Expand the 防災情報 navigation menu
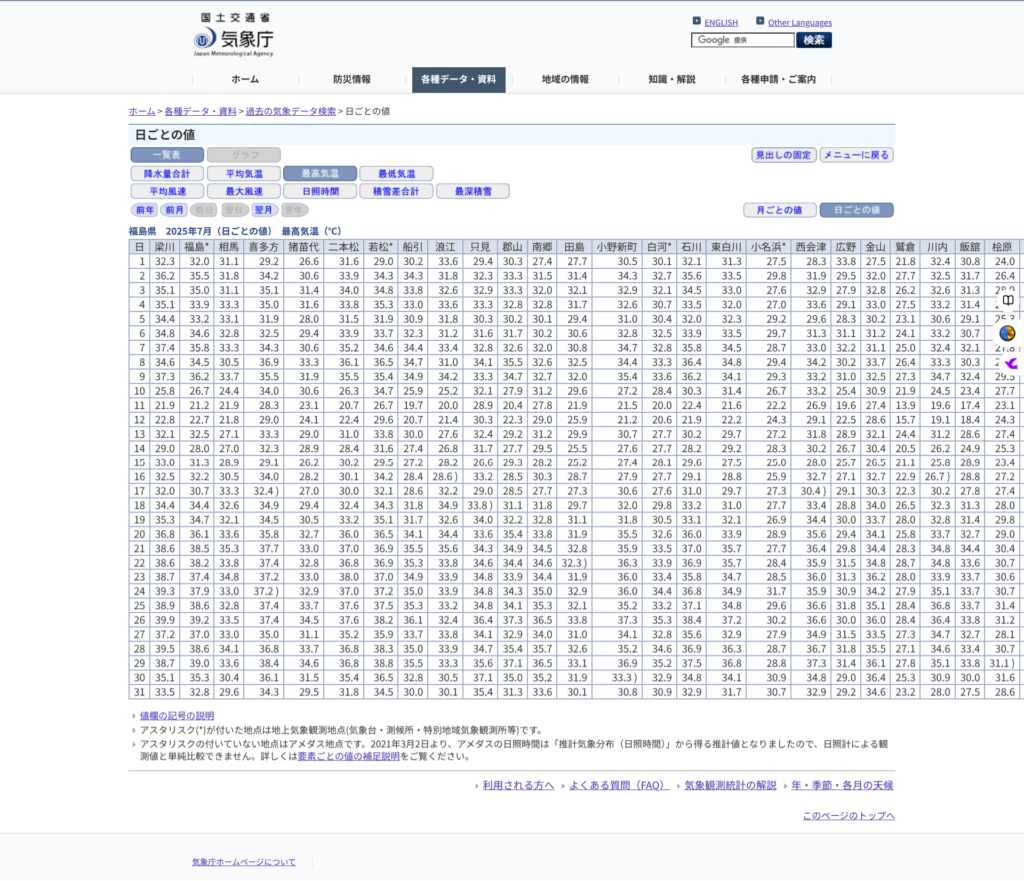This screenshot has width=1024, height=881. [x=352, y=80]
